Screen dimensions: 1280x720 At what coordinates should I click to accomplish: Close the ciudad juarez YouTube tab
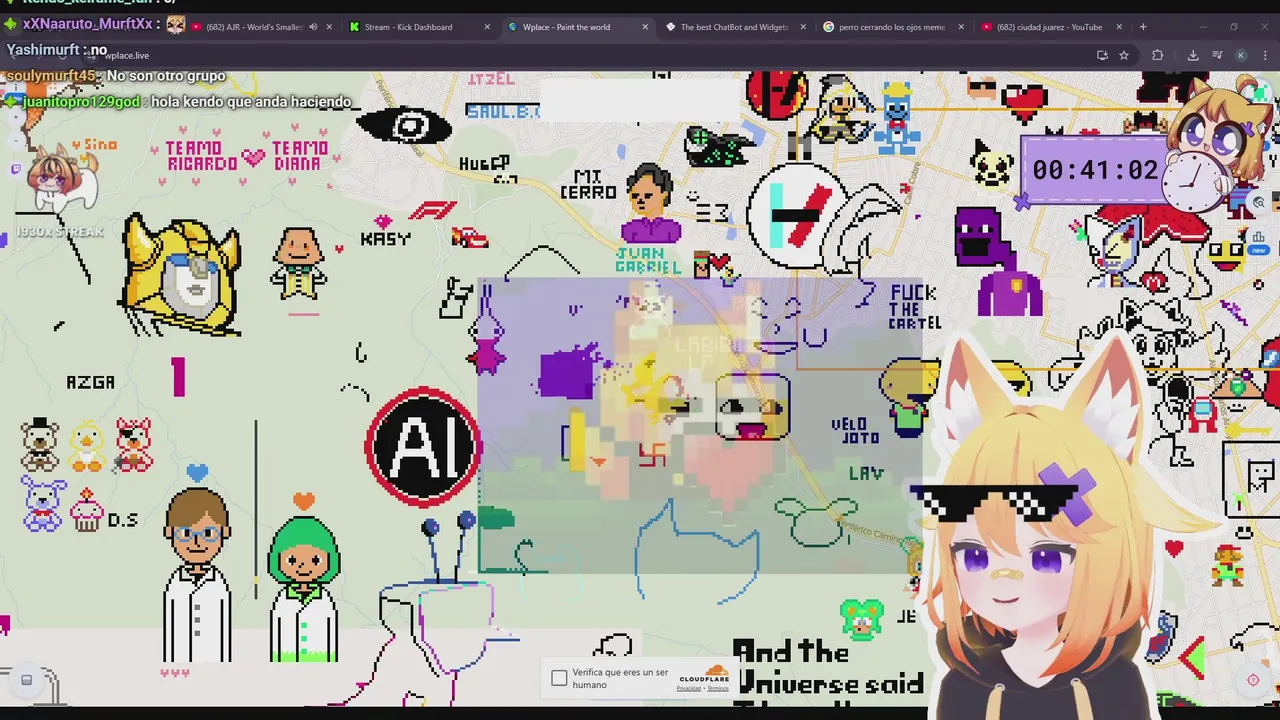[x=1119, y=27]
